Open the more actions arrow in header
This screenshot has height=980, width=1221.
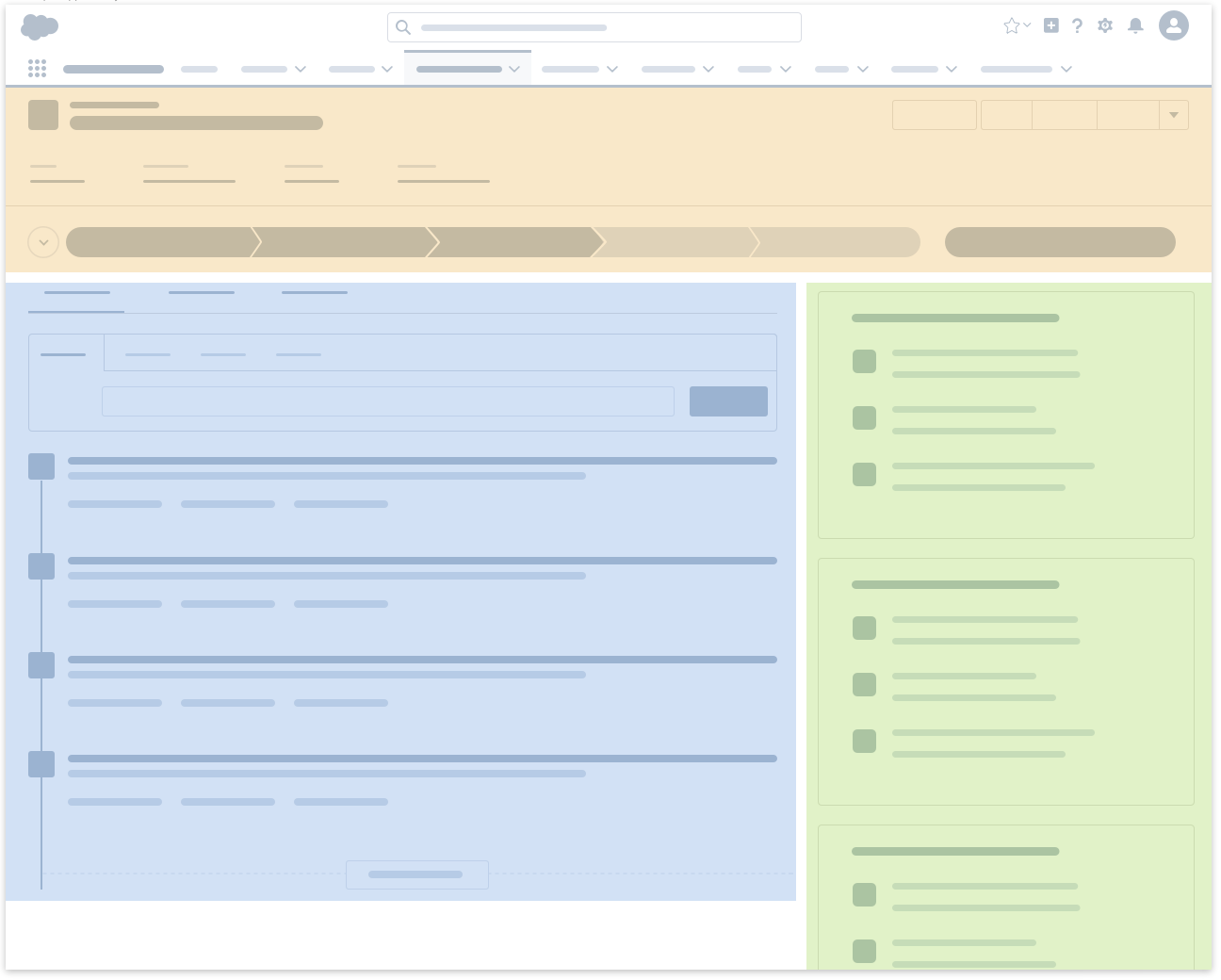(x=1174, y=115)
